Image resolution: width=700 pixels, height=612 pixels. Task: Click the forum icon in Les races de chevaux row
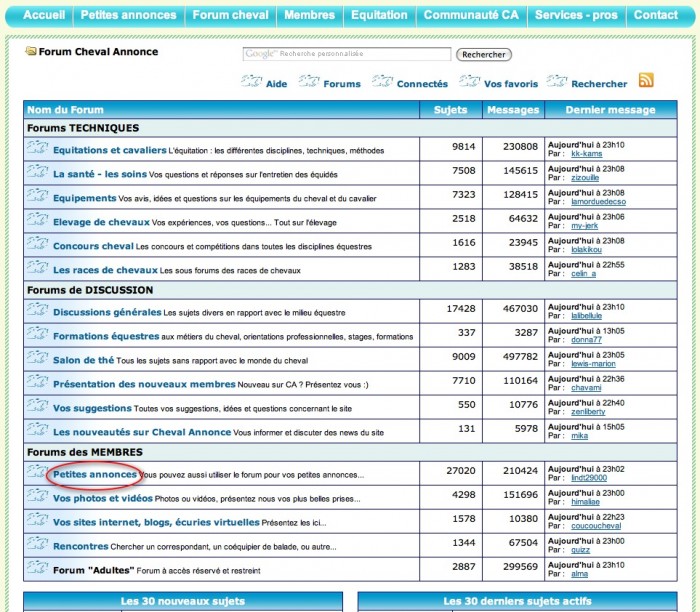[37, 267]
